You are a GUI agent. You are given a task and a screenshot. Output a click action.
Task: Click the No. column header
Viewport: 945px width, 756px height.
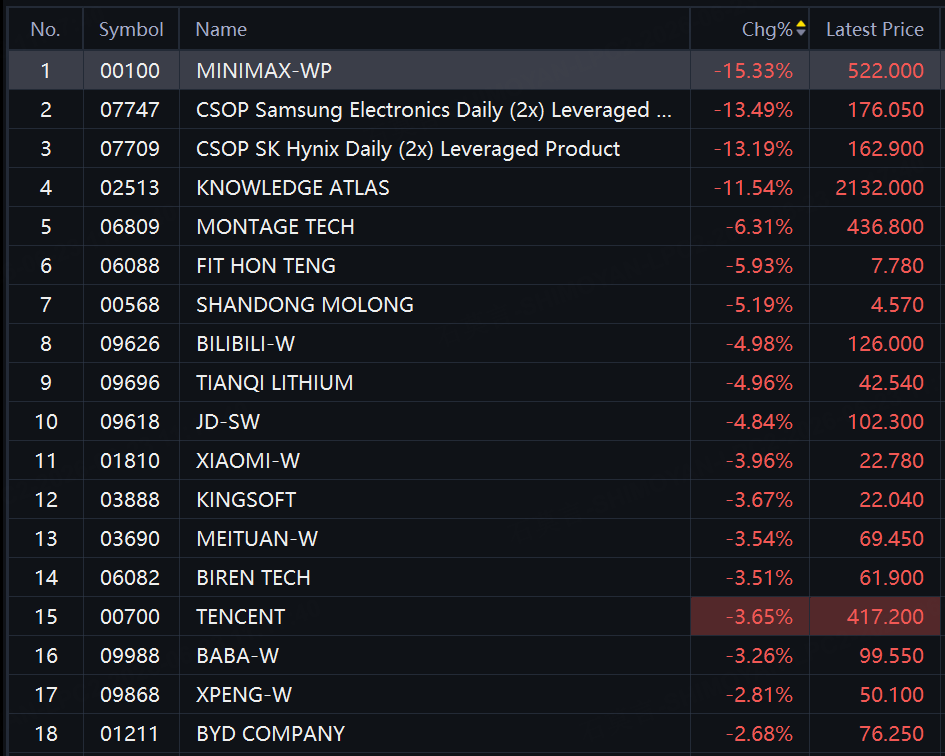tap(45, 29)
